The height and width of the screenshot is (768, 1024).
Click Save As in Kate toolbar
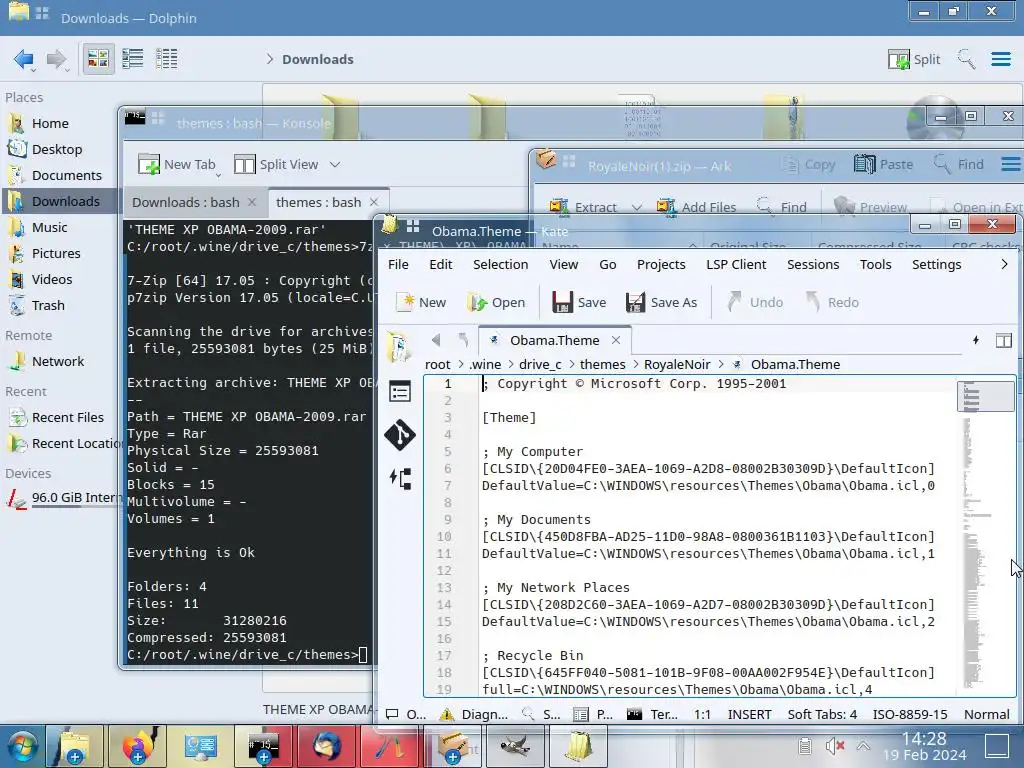661,302
